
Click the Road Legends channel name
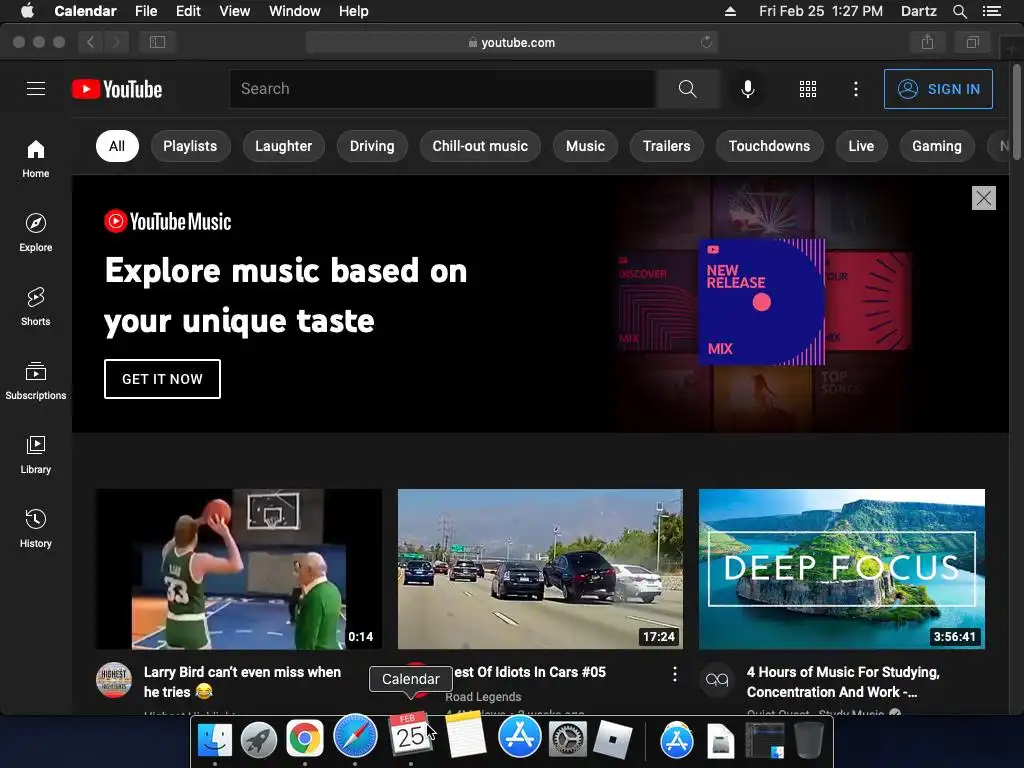[483, 697]
